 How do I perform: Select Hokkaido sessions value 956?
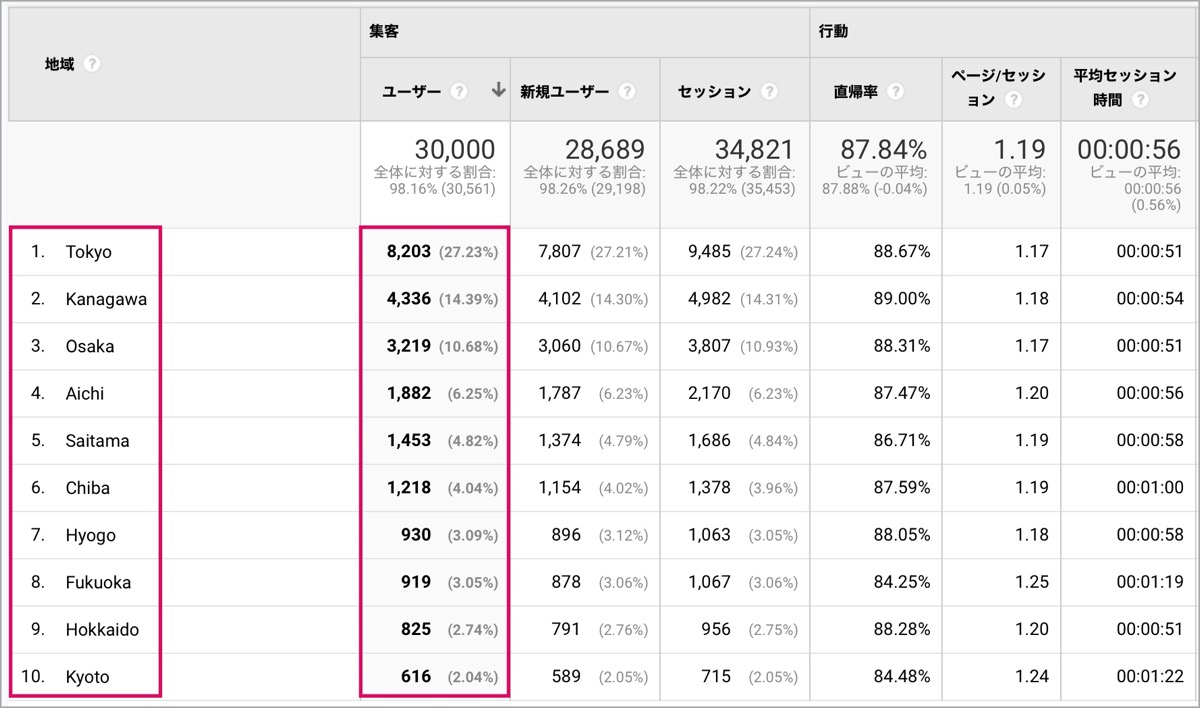[x=714, y=629]
